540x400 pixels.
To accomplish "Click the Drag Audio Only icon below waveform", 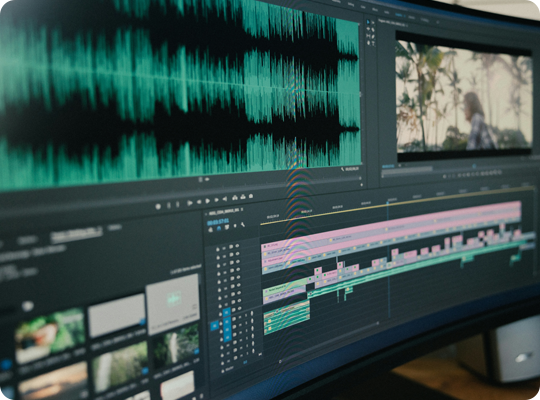I will [x=207, y=179].
